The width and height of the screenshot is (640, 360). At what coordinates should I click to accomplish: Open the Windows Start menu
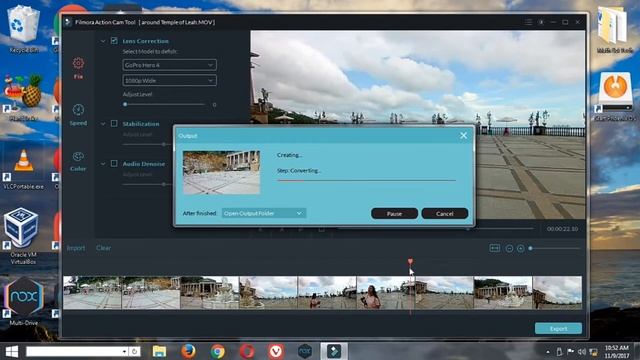point(11,351)
